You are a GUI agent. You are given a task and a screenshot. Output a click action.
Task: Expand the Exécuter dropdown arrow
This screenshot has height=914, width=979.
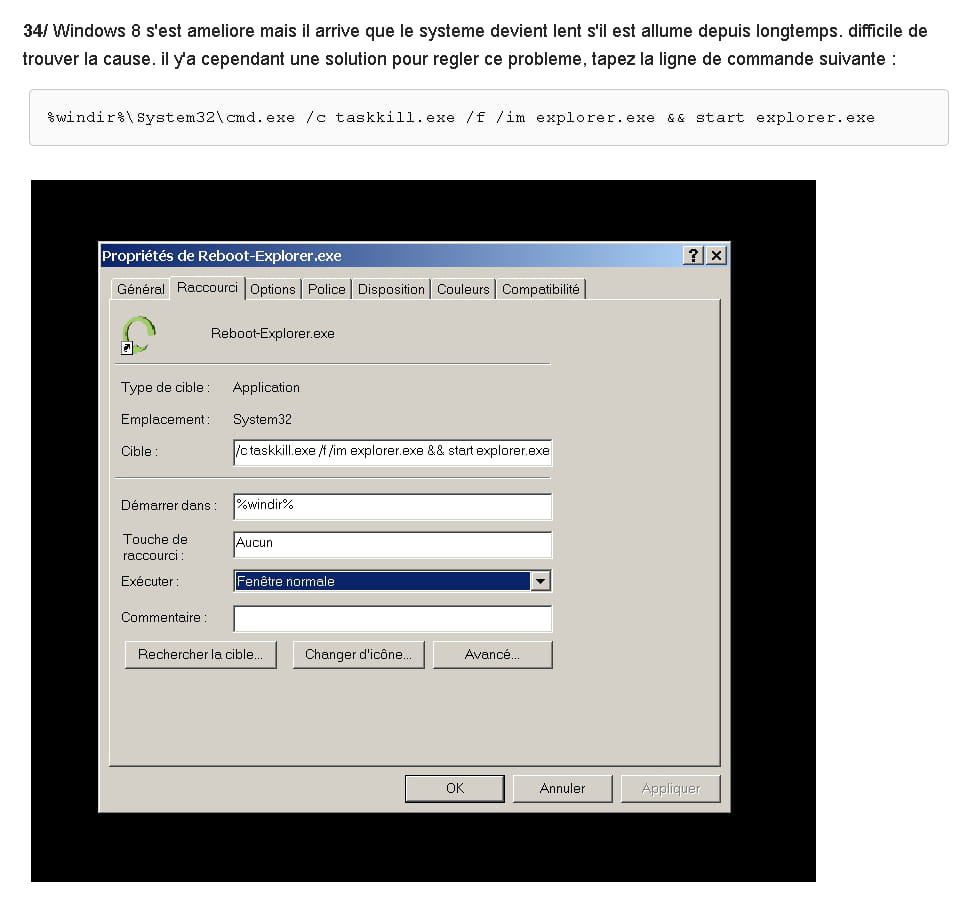541,581
